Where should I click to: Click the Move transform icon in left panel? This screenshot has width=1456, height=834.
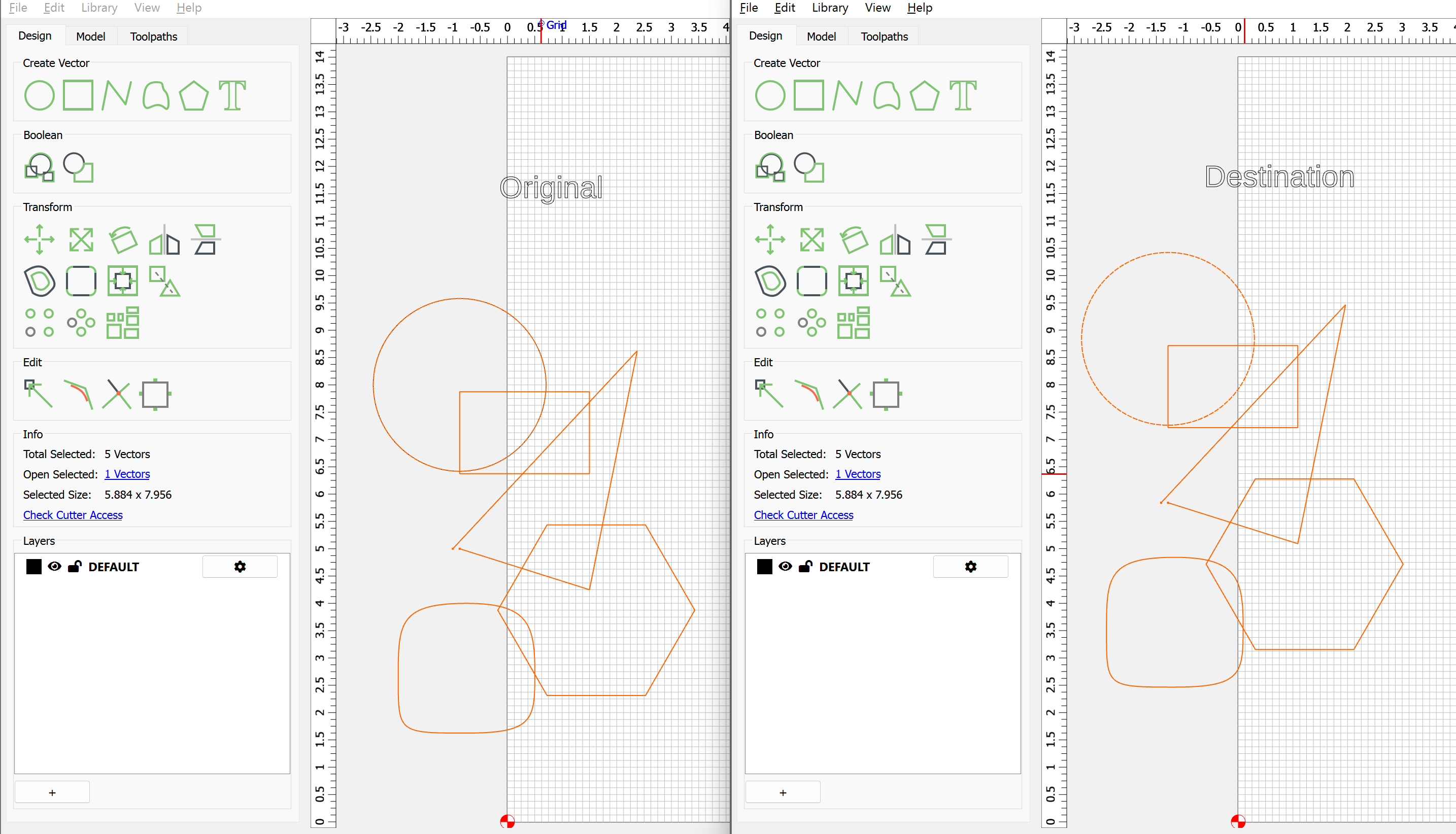click(39, 239)
